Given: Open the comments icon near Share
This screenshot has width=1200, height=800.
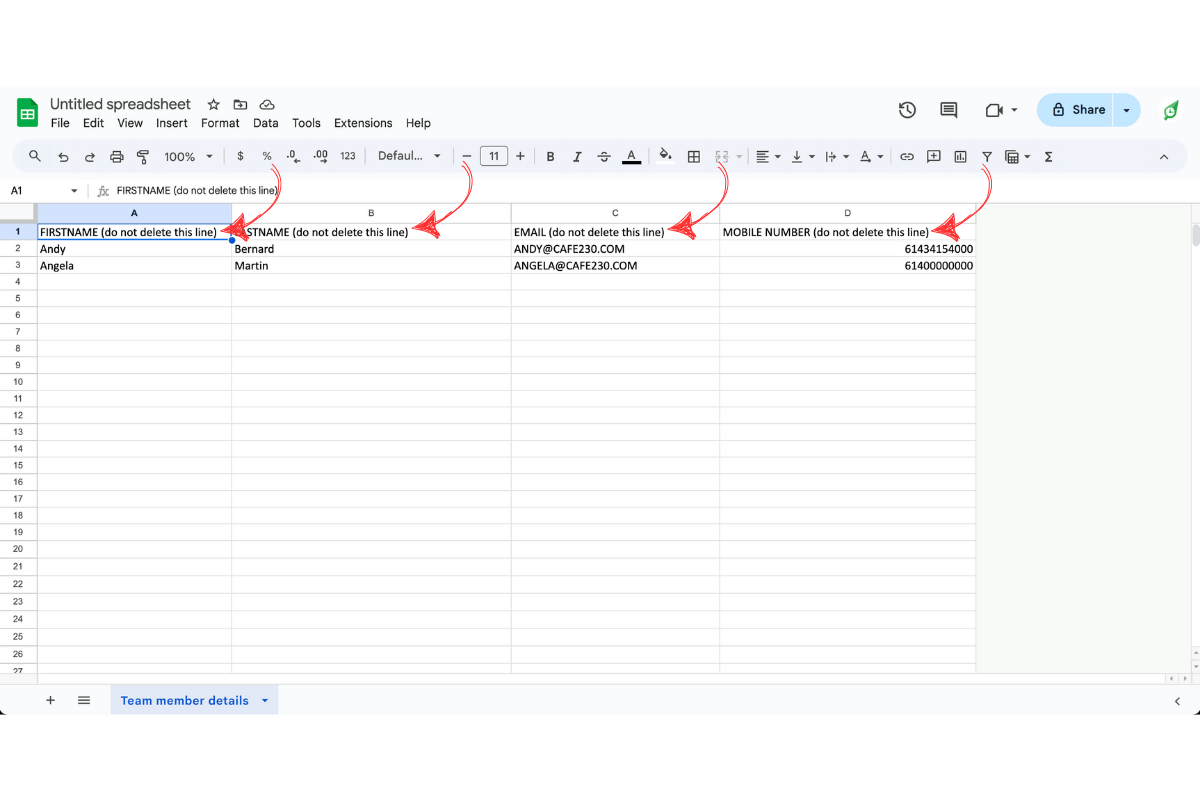Looking at the screenshot, I should (949, 110).
